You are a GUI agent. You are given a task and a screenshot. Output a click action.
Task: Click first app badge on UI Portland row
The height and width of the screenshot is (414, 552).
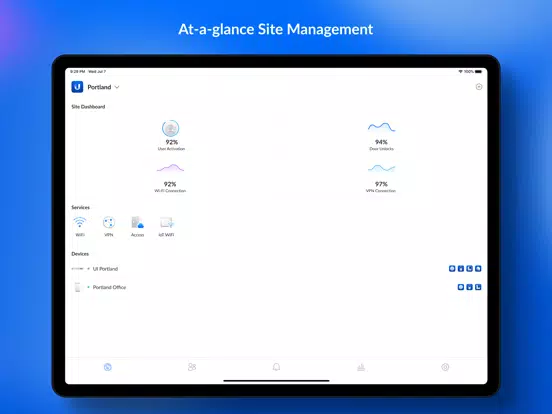452,269
